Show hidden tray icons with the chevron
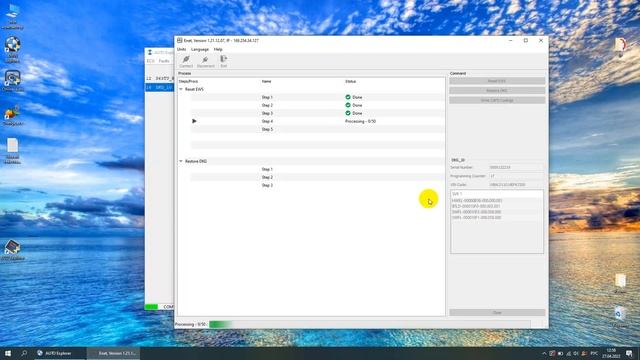This screenshot has height=360, width=640. pyautogui.click(x=544, y=353)
